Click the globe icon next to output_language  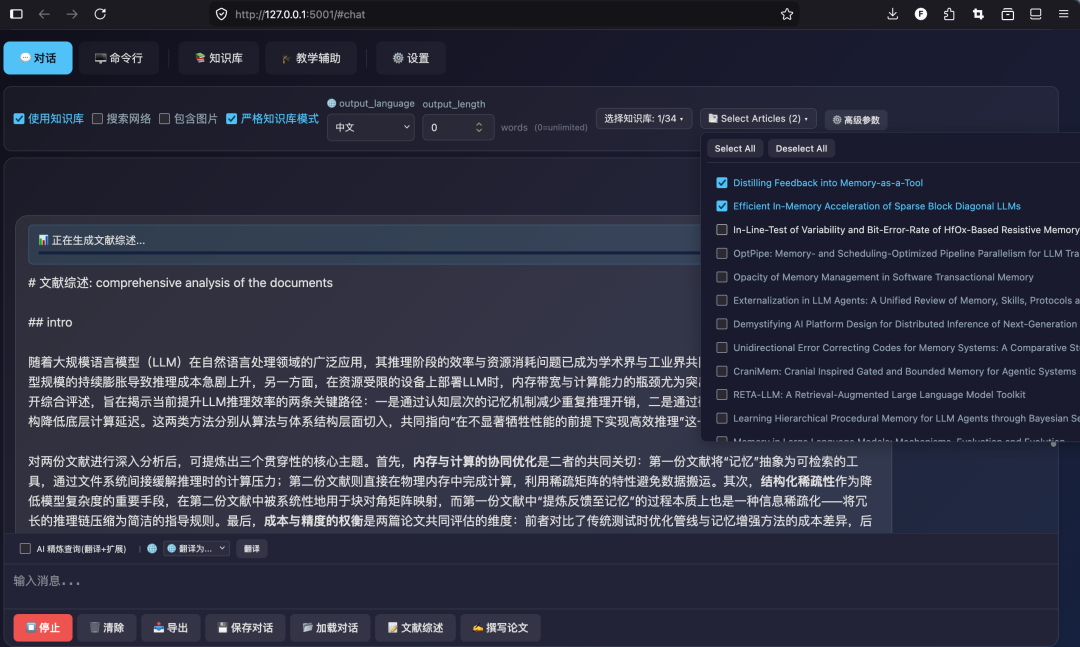click(331, 103)
